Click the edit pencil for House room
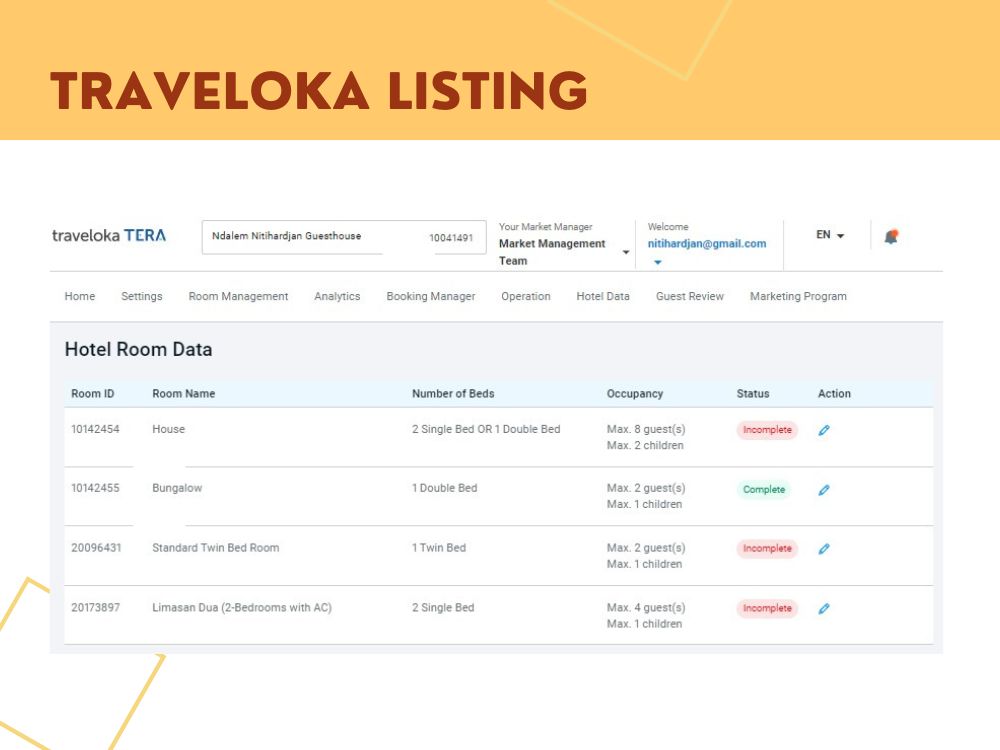 tap(824, 430)
